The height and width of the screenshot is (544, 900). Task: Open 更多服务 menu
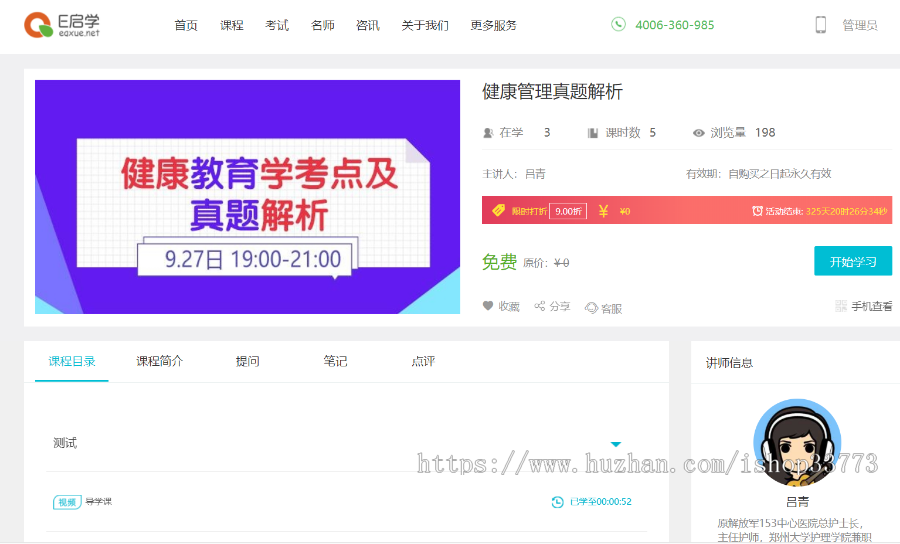[x=494, y=25]
